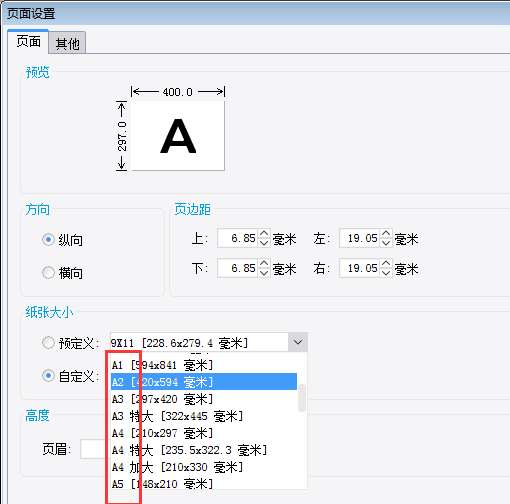Select A1 [594x841 毫米] from list
Screen dimensions: 510x504
coord(204,365)
